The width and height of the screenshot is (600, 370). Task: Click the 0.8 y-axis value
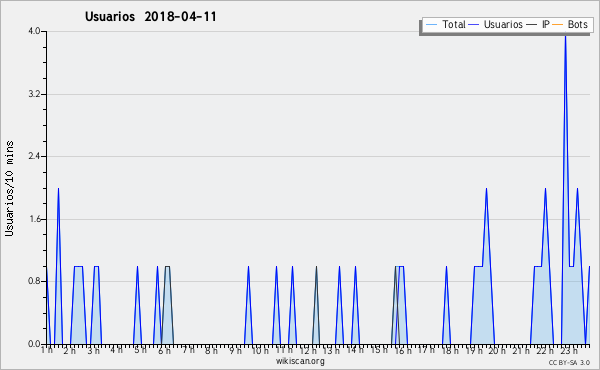34,281
